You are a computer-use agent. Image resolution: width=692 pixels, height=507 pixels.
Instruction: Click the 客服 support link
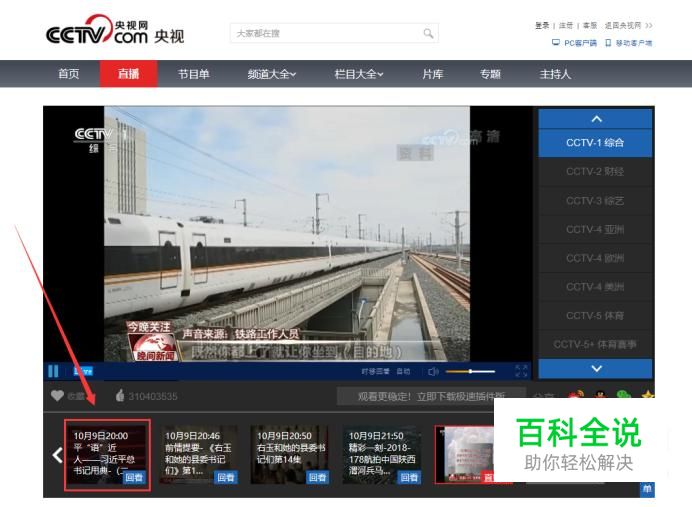(590, 26)
